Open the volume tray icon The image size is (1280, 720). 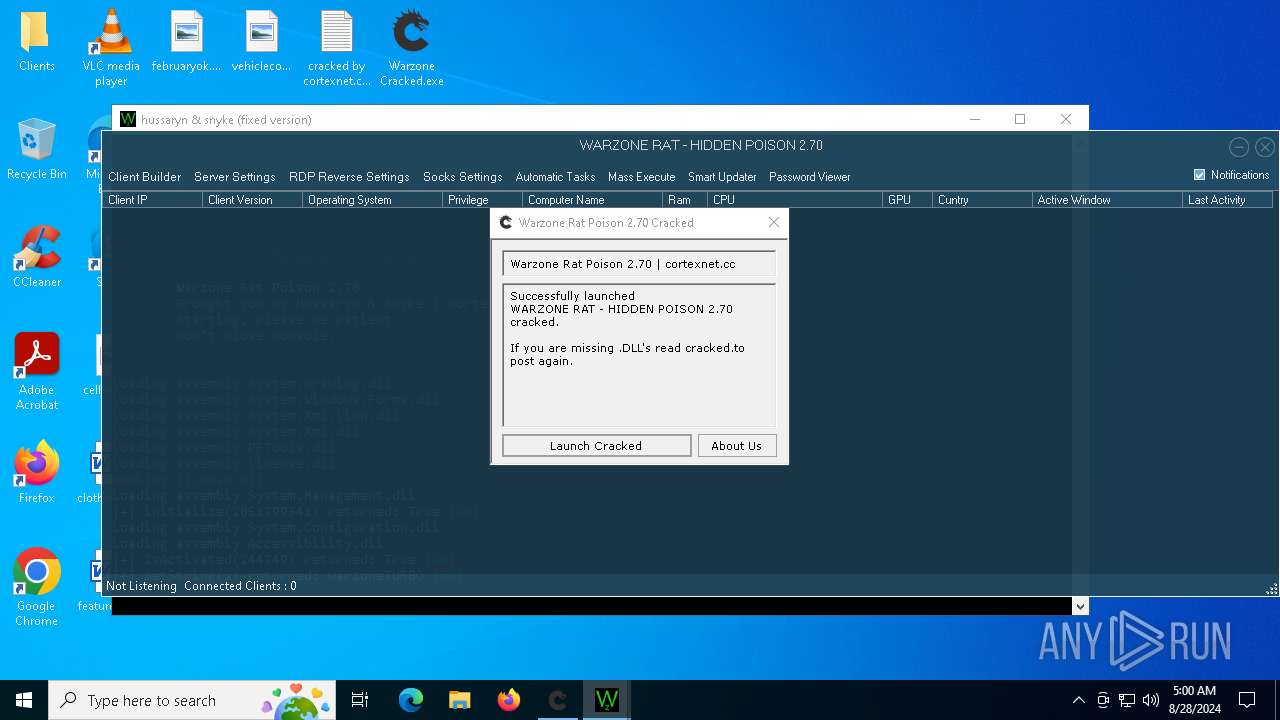click(x=1151, y=700)
